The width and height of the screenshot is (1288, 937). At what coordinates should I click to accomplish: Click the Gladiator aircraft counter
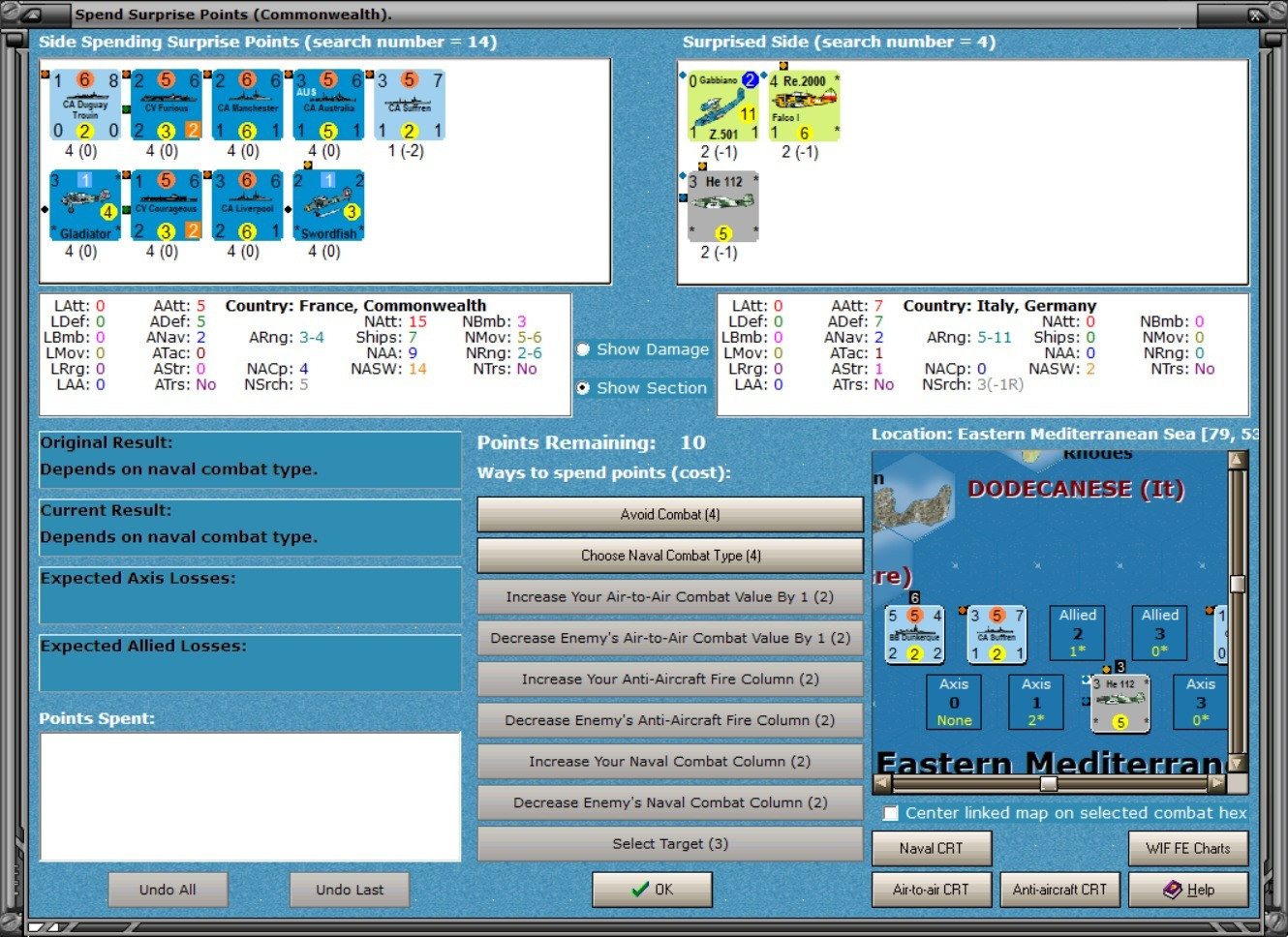coord(85,205)
